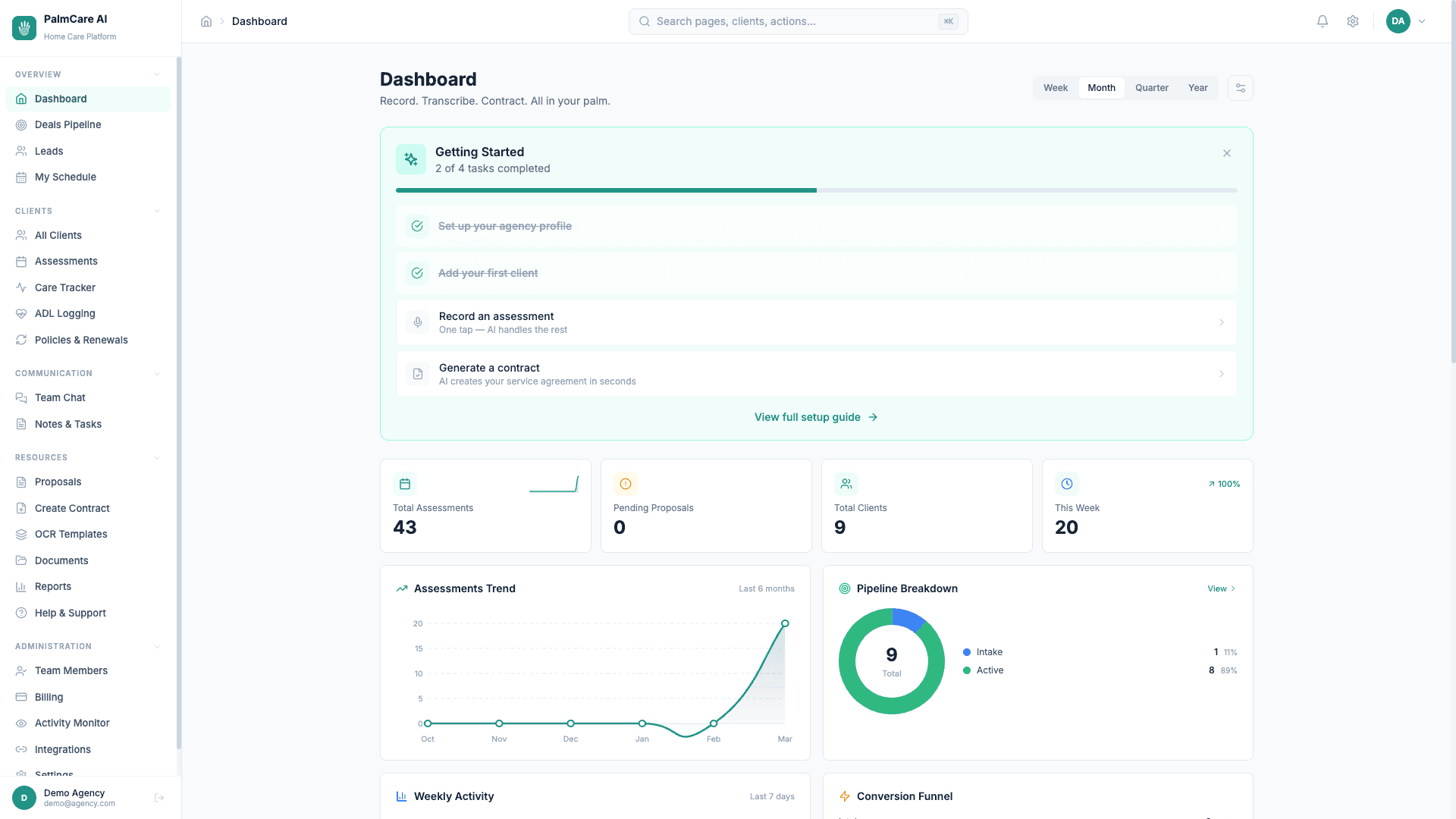This screenshot has height=819, width=1456.
Task: Switch to the Year view
Action: [x=1197, y=87]
